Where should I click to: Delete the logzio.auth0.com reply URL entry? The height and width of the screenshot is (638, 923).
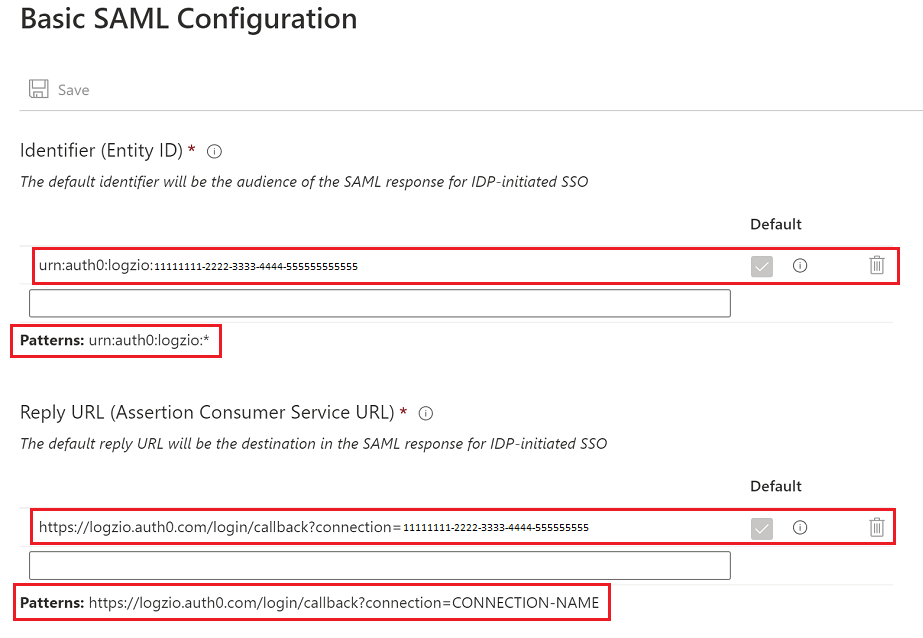(x=876, y=527)
